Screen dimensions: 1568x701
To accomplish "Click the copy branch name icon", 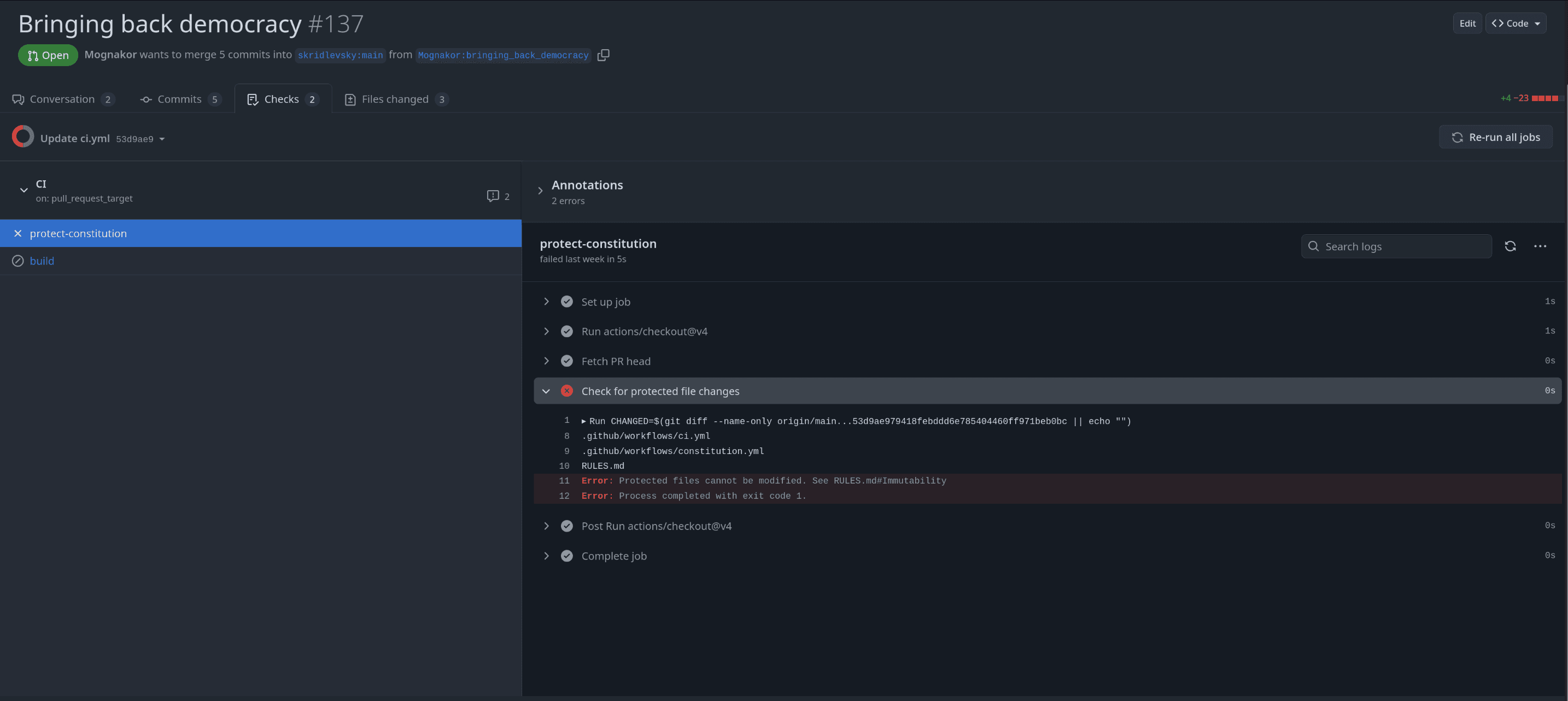I will [x=603, y=55].
